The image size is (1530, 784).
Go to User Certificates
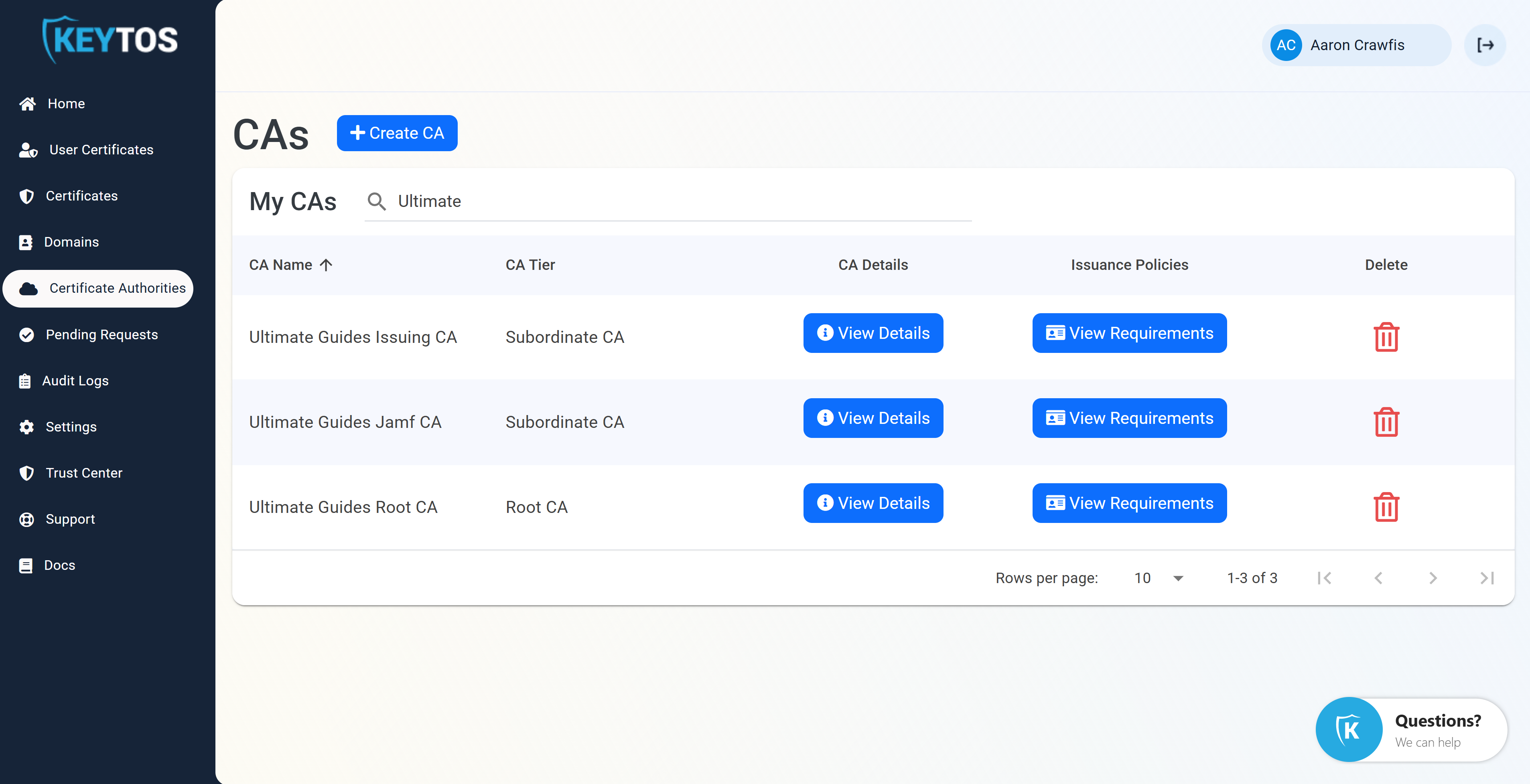(101, 150)
